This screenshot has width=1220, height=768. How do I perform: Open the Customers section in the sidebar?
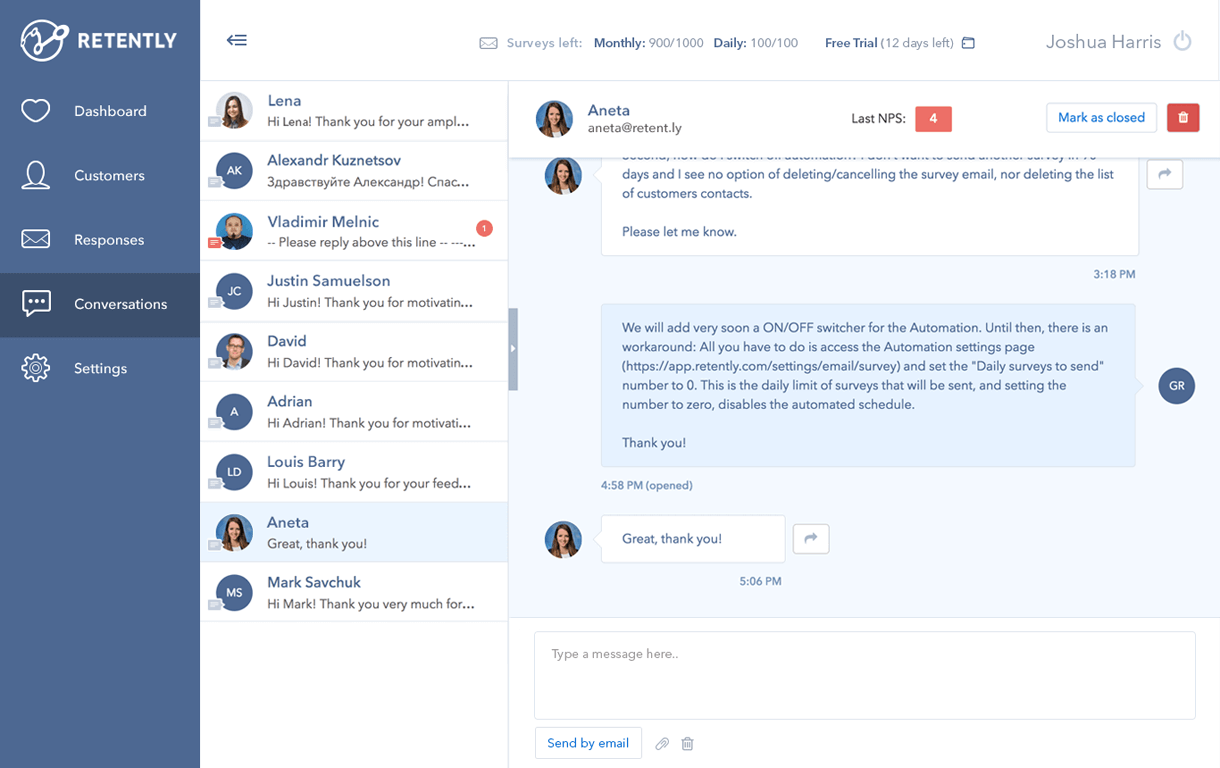pos(35,175)
